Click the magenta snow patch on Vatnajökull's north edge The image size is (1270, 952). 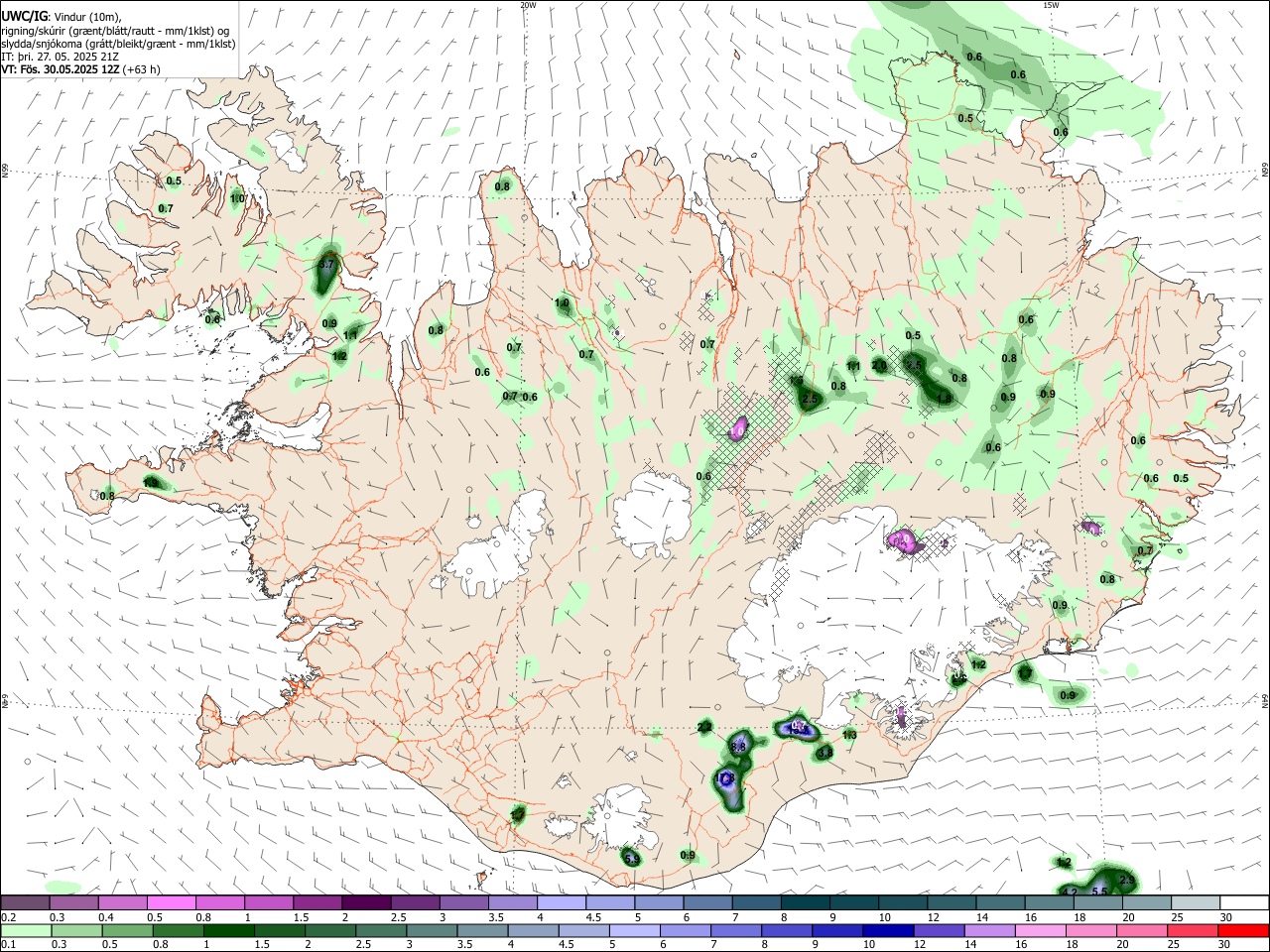pyautogui.click(x=905, y=541)
